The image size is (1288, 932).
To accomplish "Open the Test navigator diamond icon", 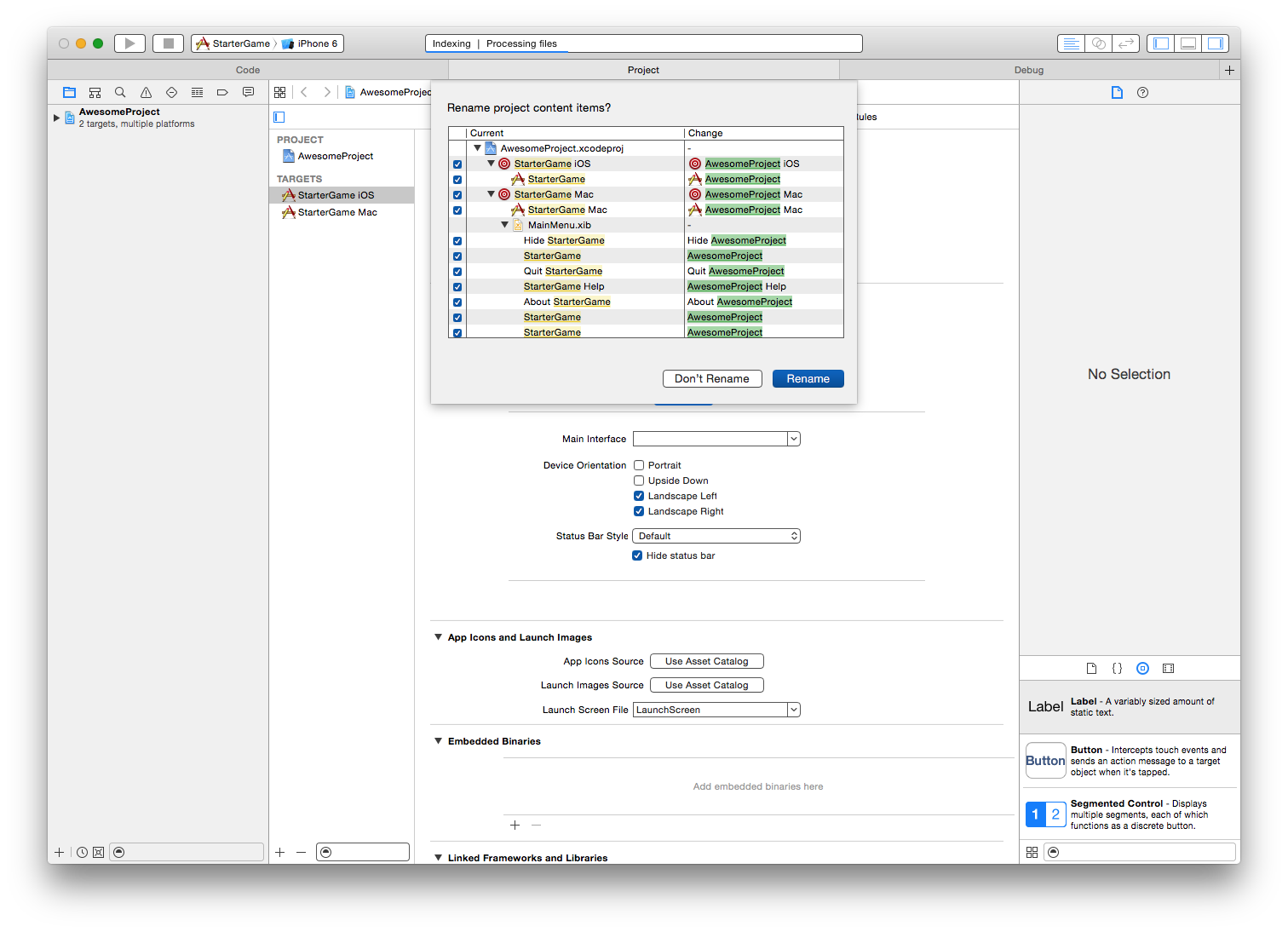I will [171, 92].
